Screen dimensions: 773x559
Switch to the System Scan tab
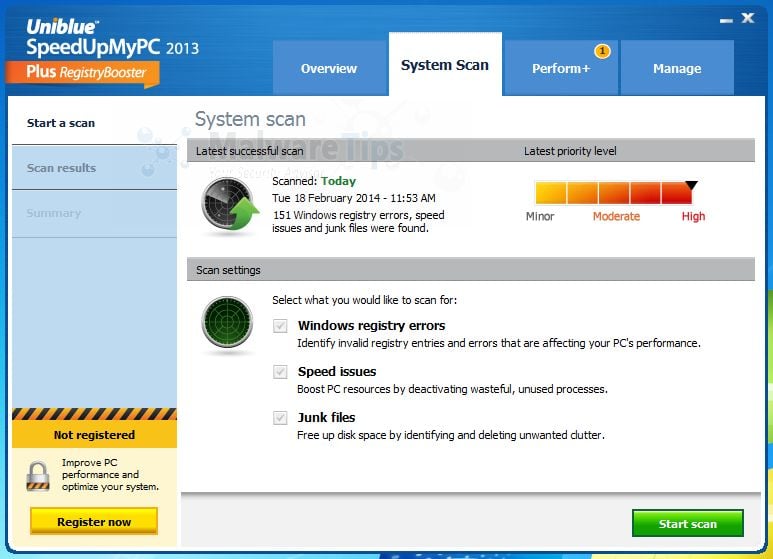[445, 65]
